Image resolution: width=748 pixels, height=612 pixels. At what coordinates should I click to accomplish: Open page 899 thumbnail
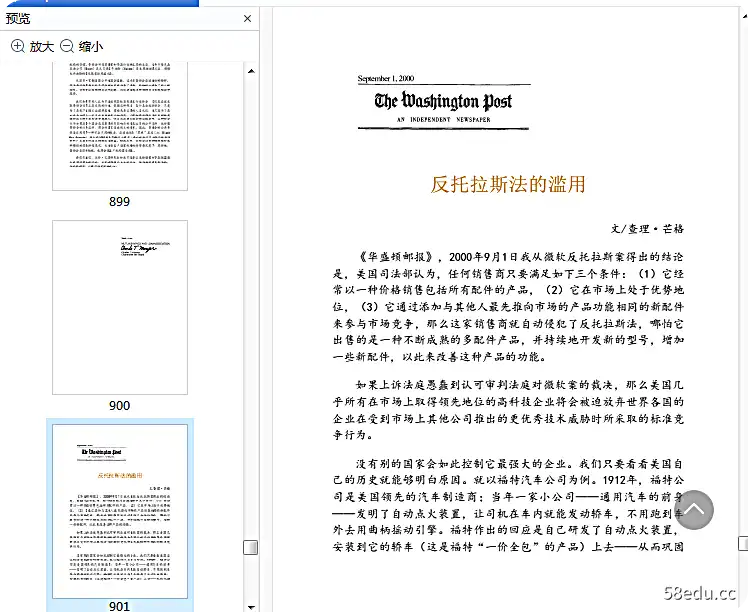[120, 126]
